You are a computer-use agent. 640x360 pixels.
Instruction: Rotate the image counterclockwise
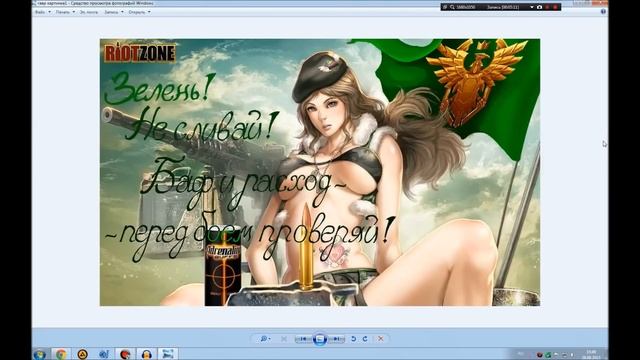[353, 339]
